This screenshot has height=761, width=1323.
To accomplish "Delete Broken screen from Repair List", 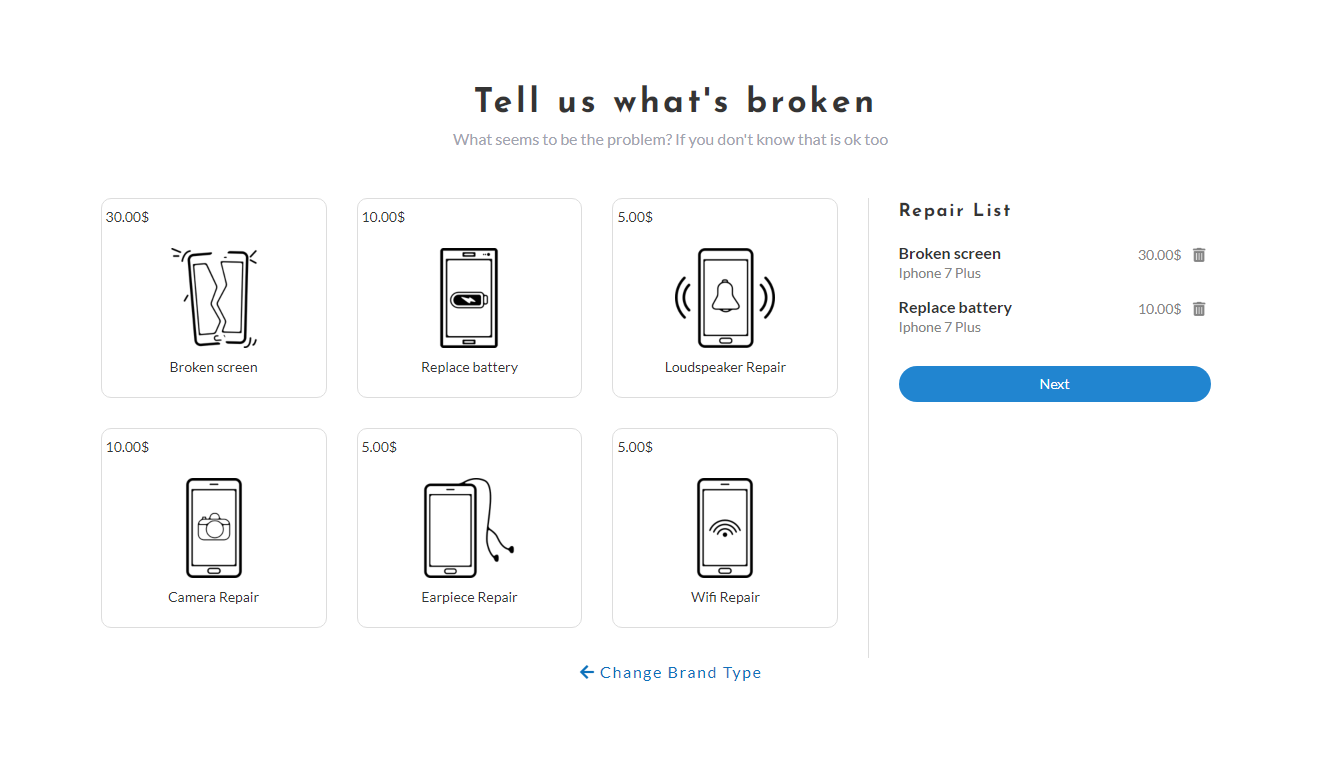I will point(1199,255).
